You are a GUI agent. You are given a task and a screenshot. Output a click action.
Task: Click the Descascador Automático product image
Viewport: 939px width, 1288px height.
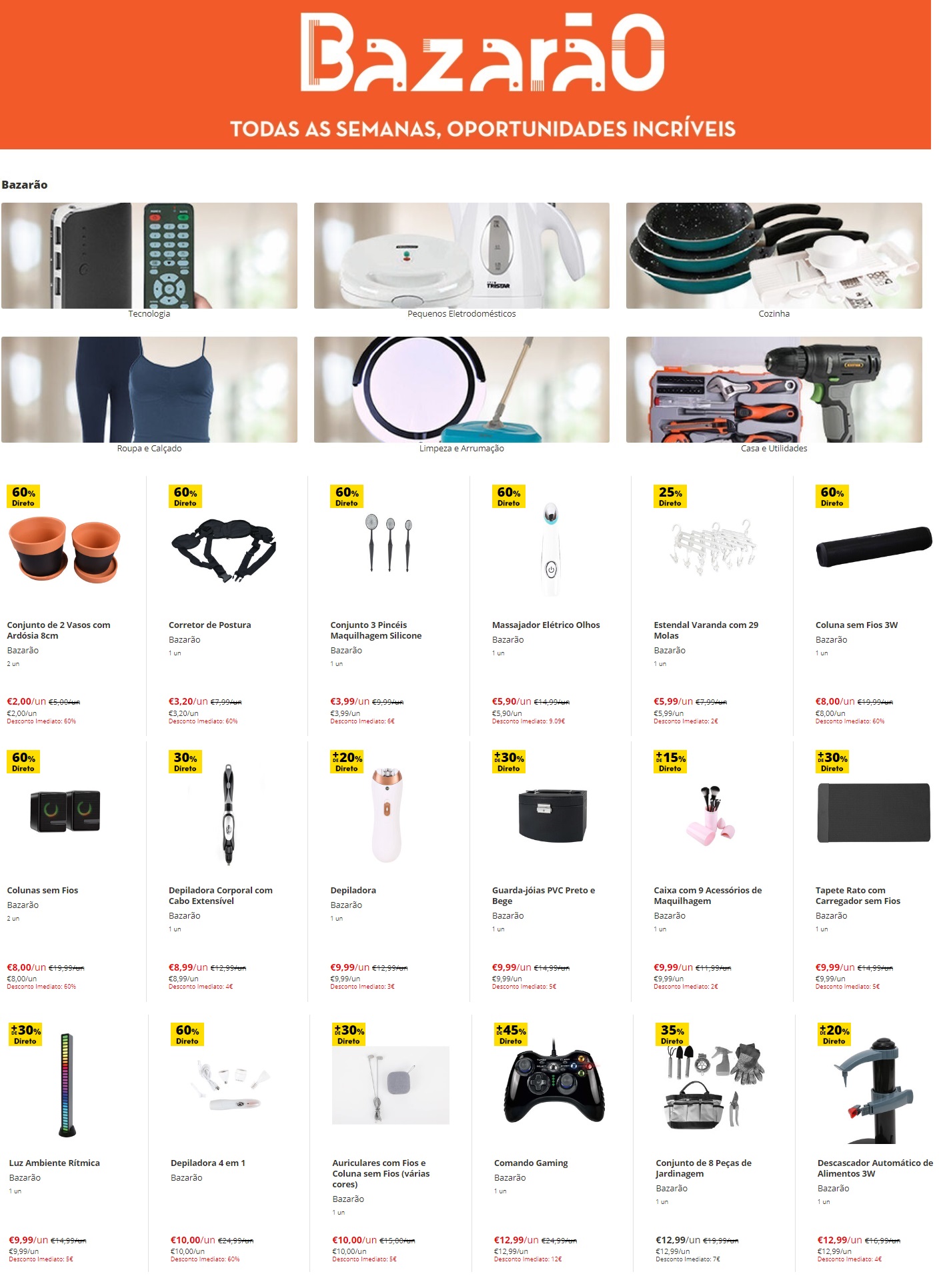coord(874,1090)
